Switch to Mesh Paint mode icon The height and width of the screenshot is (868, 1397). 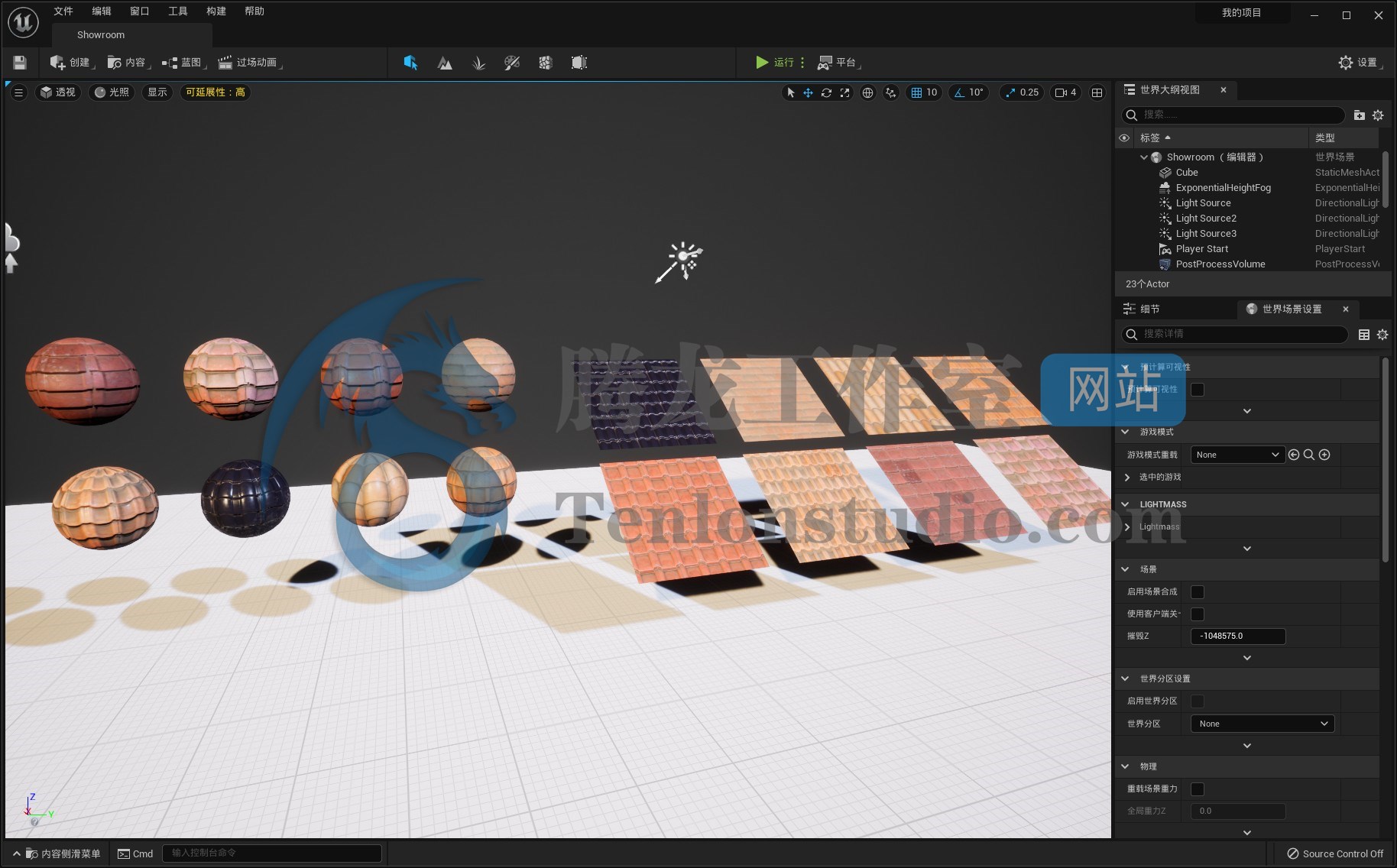point(512,63)
